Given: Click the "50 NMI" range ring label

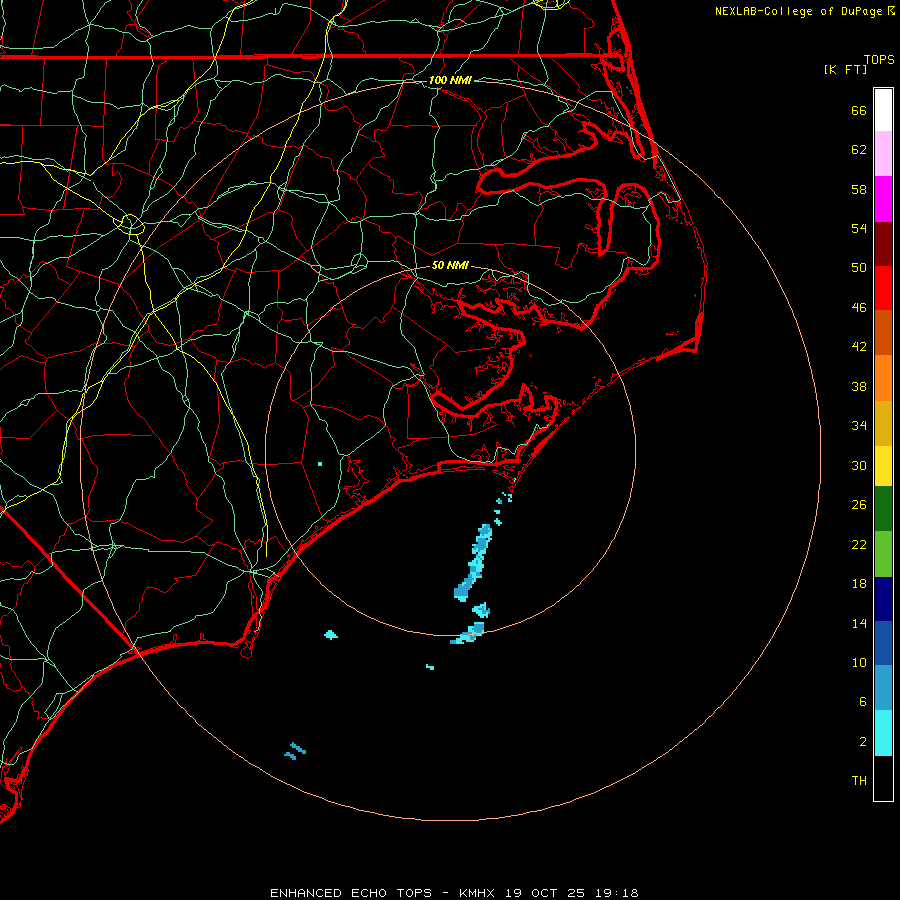Looking at the screenshot, I should [450, 265].
